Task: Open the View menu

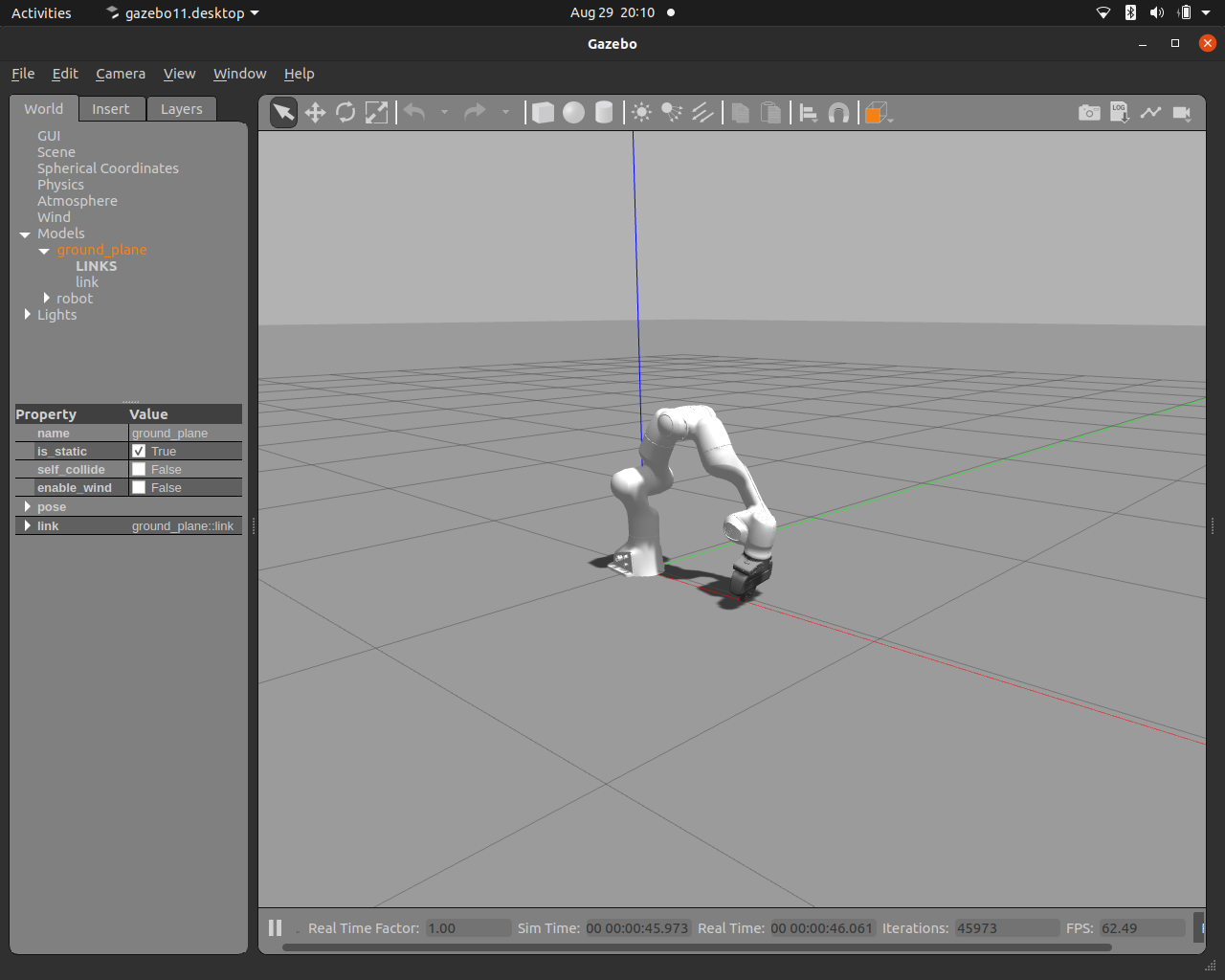Action: [x=179, y=74]
